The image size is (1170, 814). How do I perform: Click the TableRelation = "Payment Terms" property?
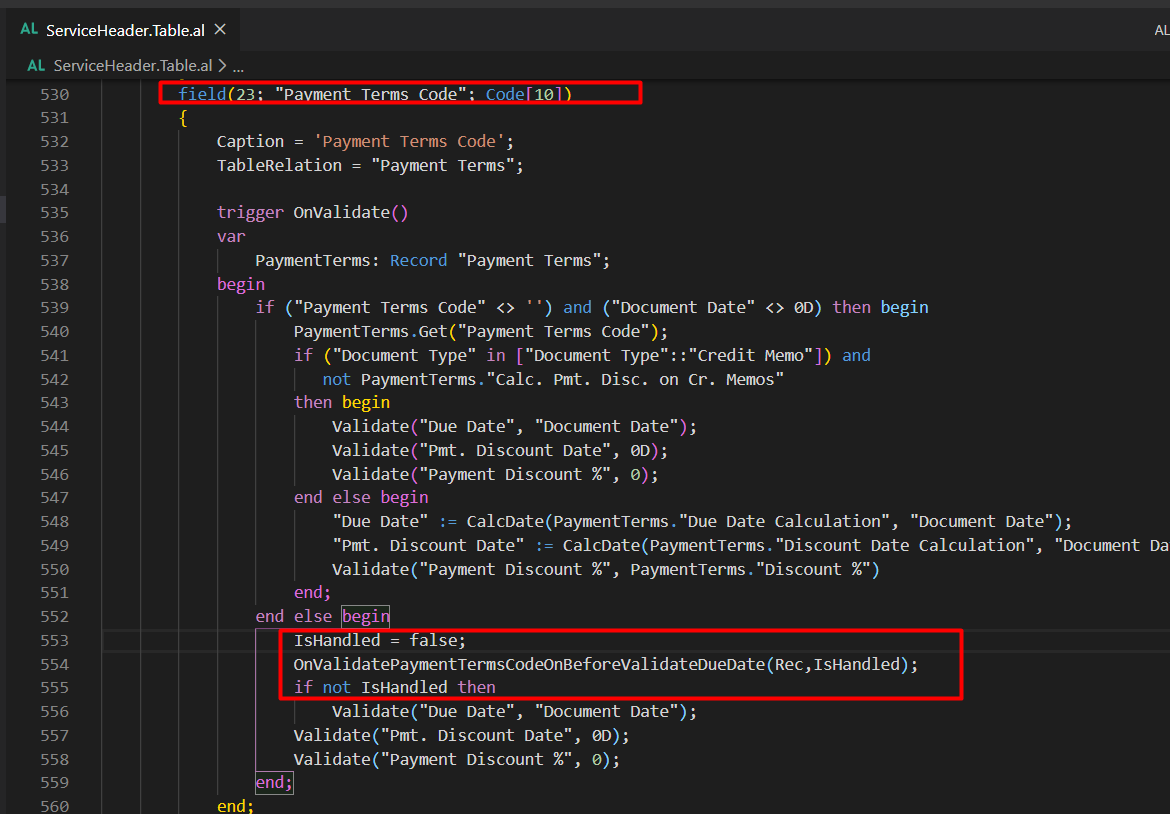click(x=370, y=166)
